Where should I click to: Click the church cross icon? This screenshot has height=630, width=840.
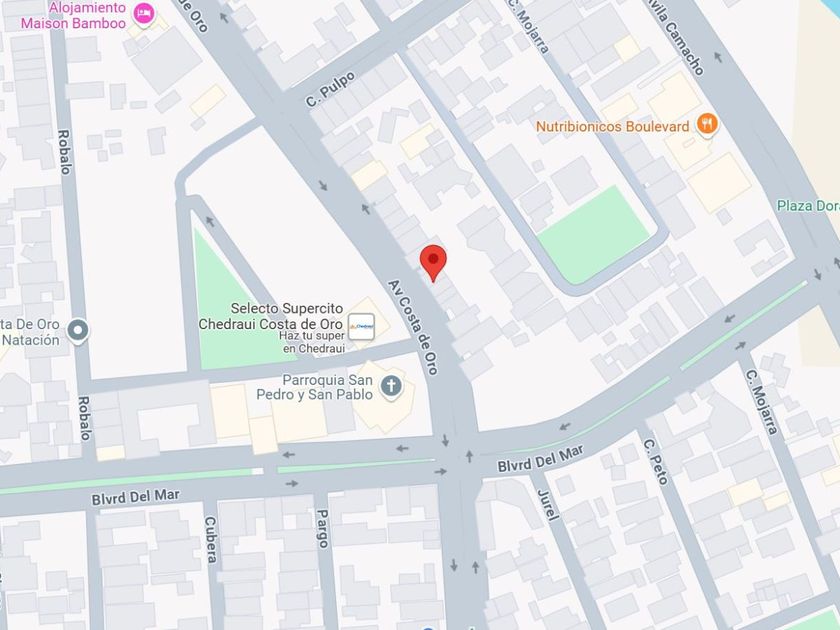(x=391, y=386)
